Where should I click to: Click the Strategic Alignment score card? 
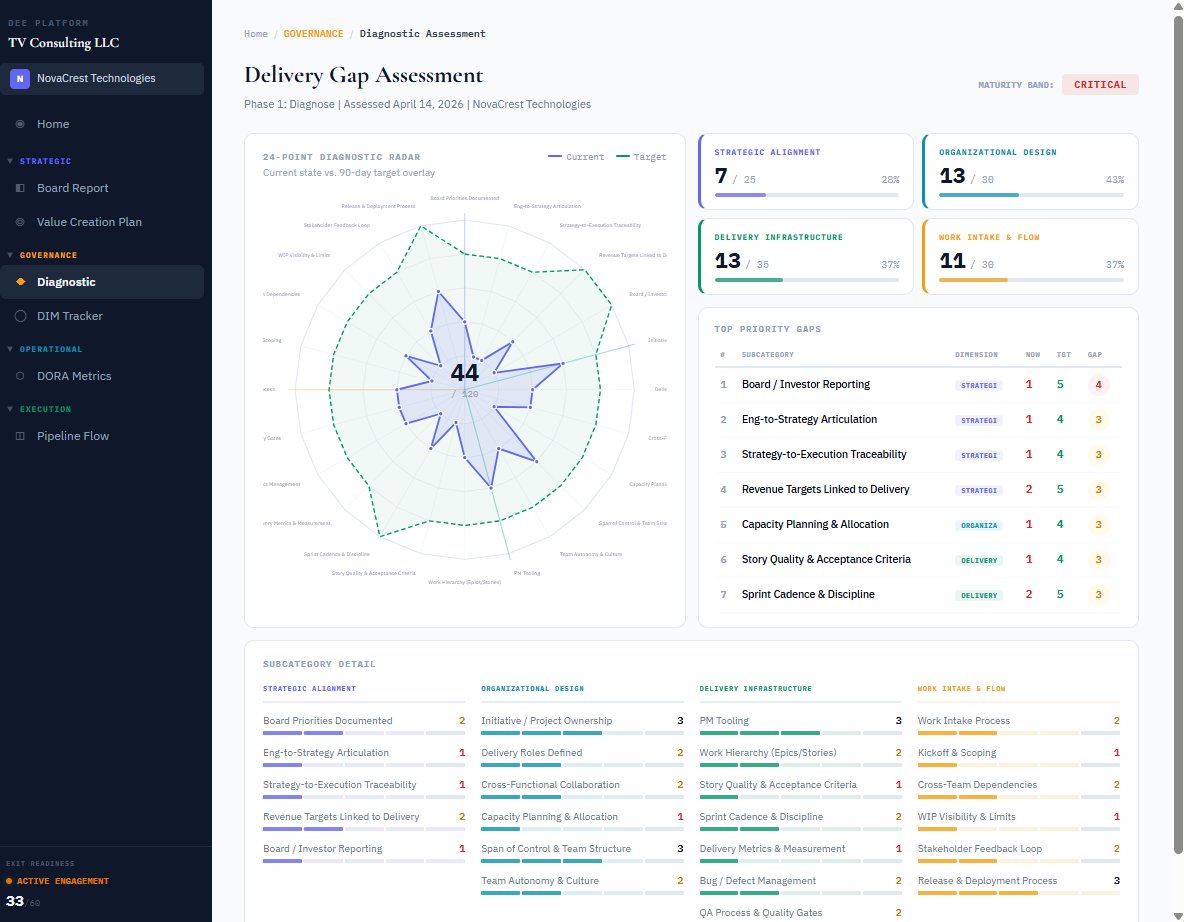pos(806,171)
